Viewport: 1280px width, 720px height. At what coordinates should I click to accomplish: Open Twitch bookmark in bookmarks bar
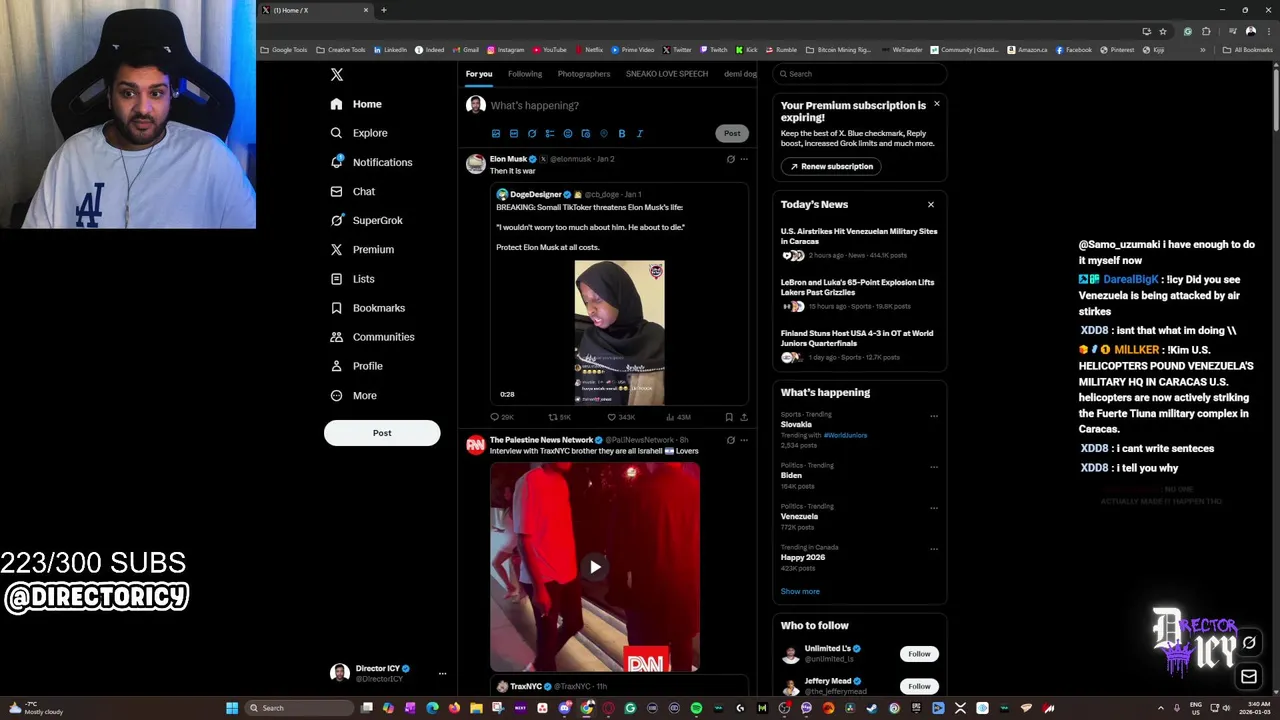[713, 50]
